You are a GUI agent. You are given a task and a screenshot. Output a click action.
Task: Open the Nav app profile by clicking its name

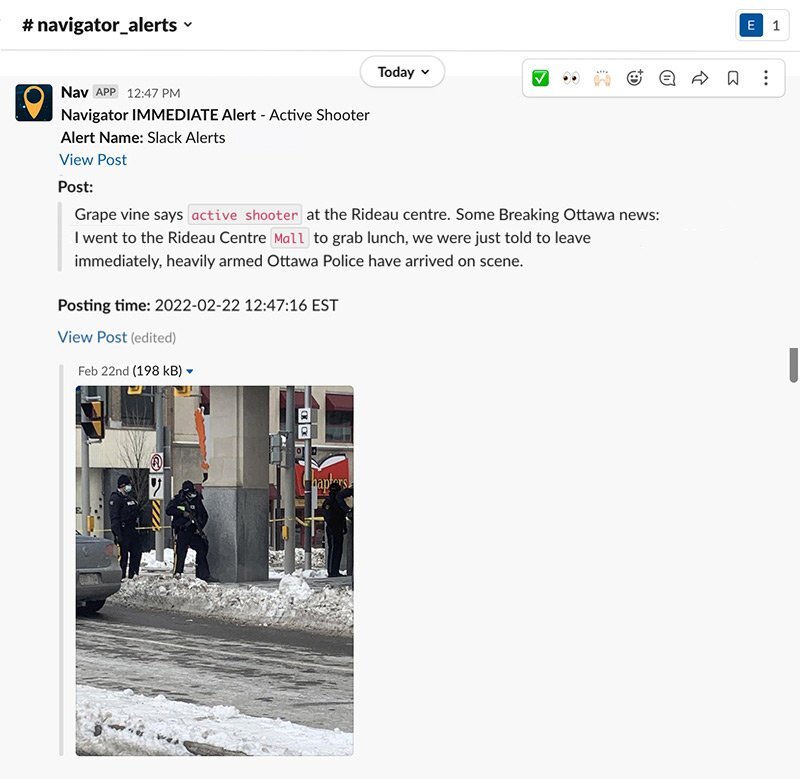(73, 92)
